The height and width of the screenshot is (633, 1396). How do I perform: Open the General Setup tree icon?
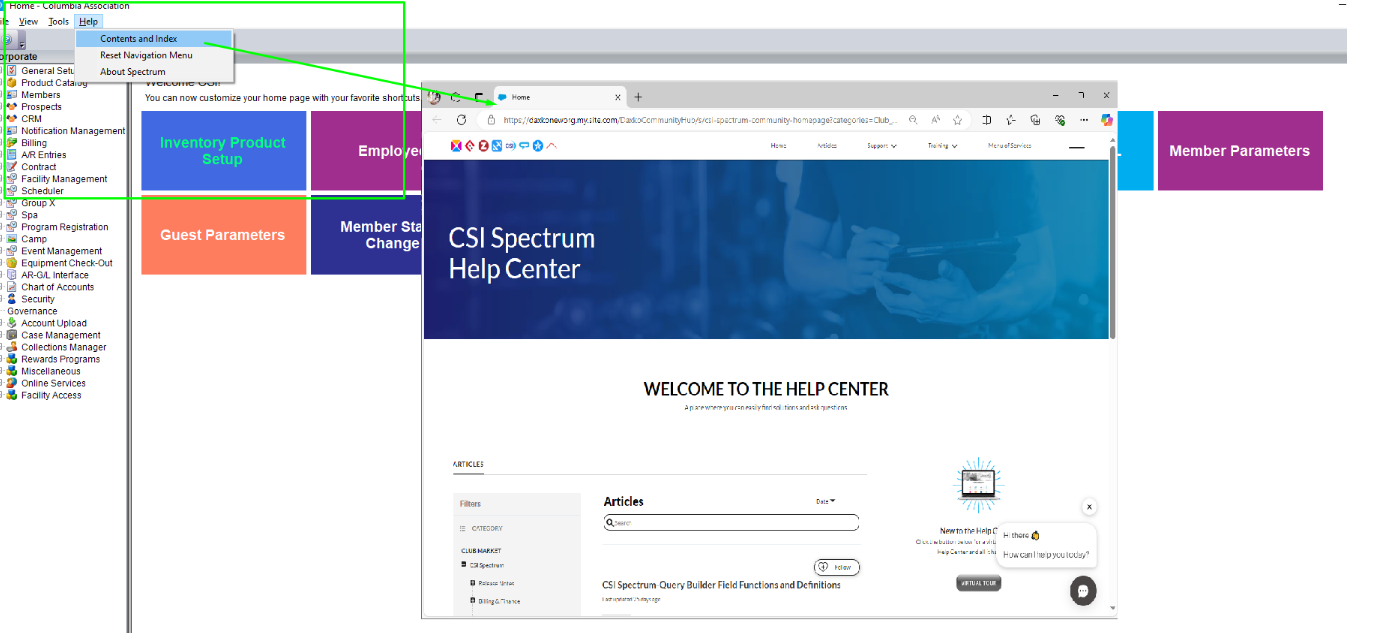tap(12, 71)
